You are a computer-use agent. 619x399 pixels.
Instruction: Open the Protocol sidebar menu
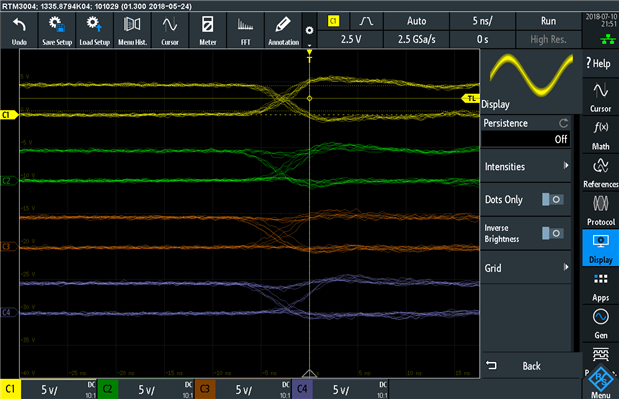click(x=600, y=211)
